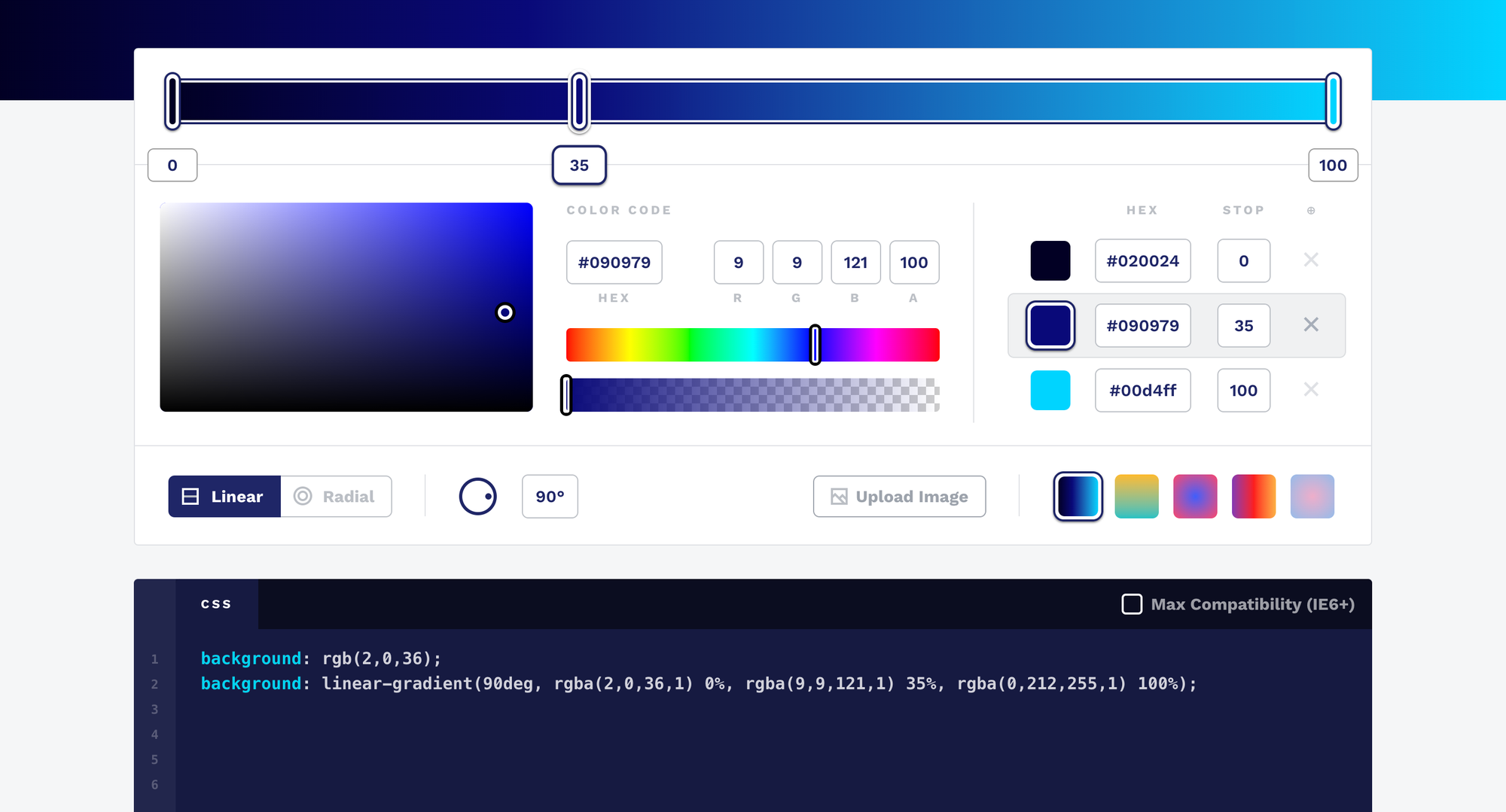This screenshot has width=1506, height=812.
Task: Click the 100 position label under gradient
Action: (1333, 166)
